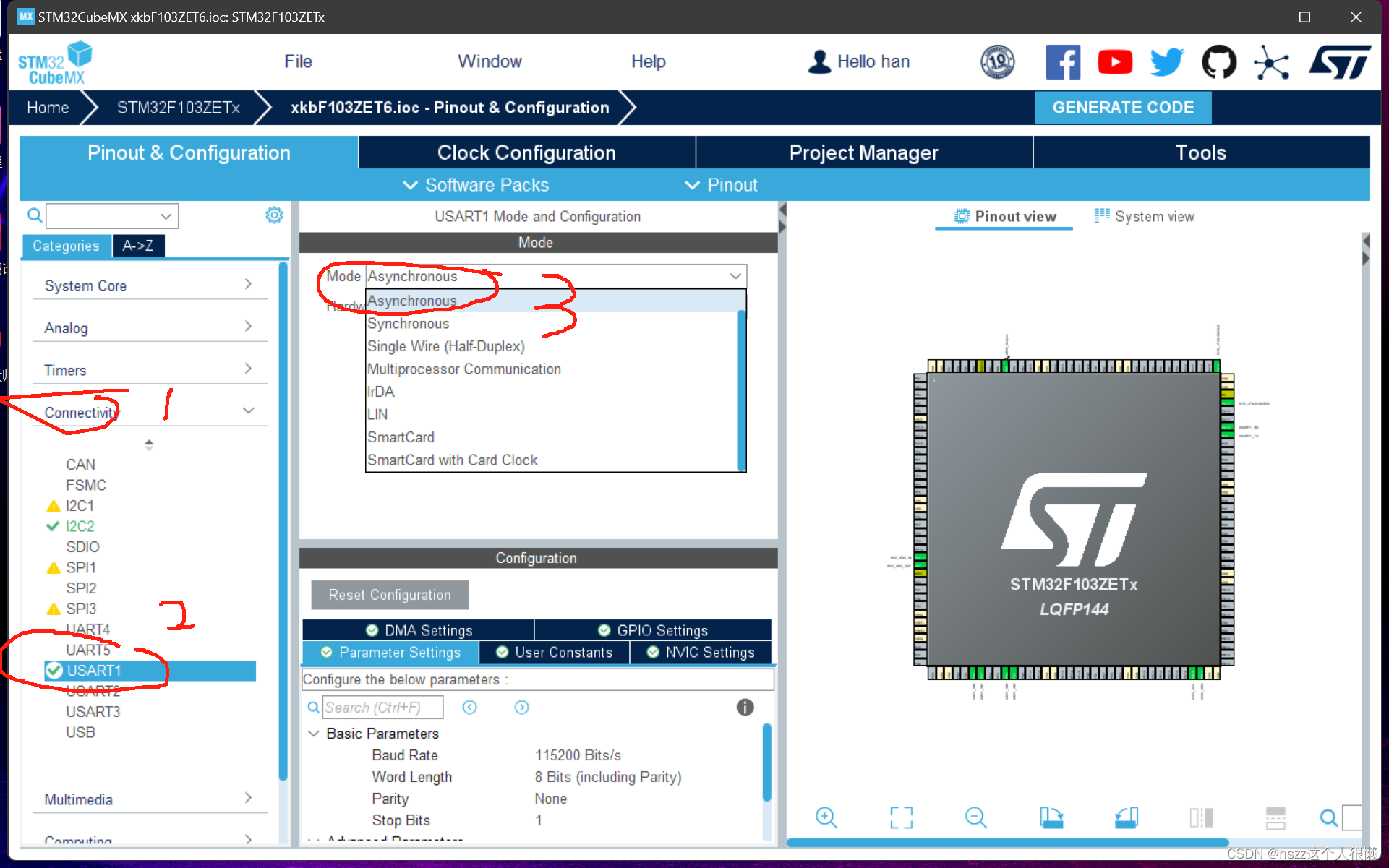Open the GPIO Settings tab
1389x868 pixels.
(x=653, y=630)
